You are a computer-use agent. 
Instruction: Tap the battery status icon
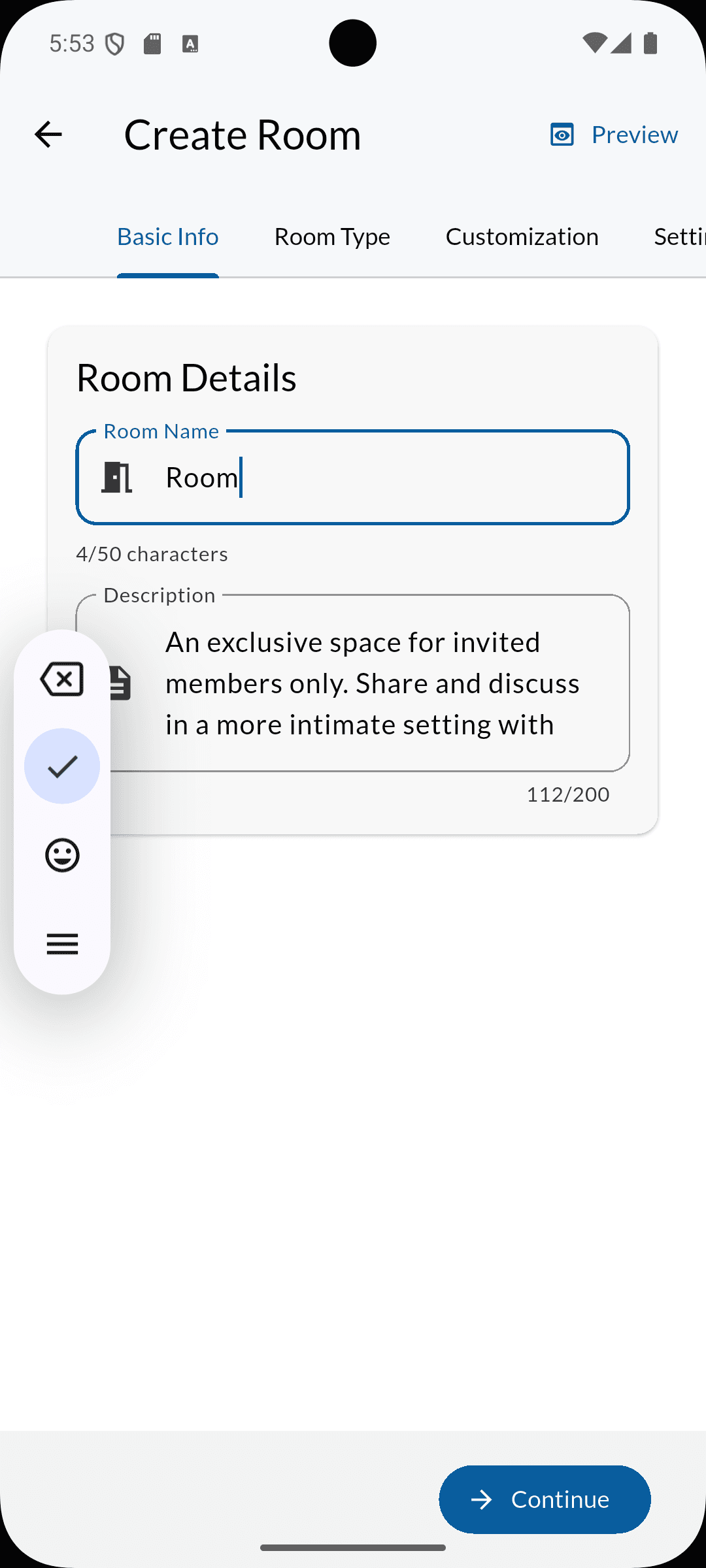pos(650,43)
